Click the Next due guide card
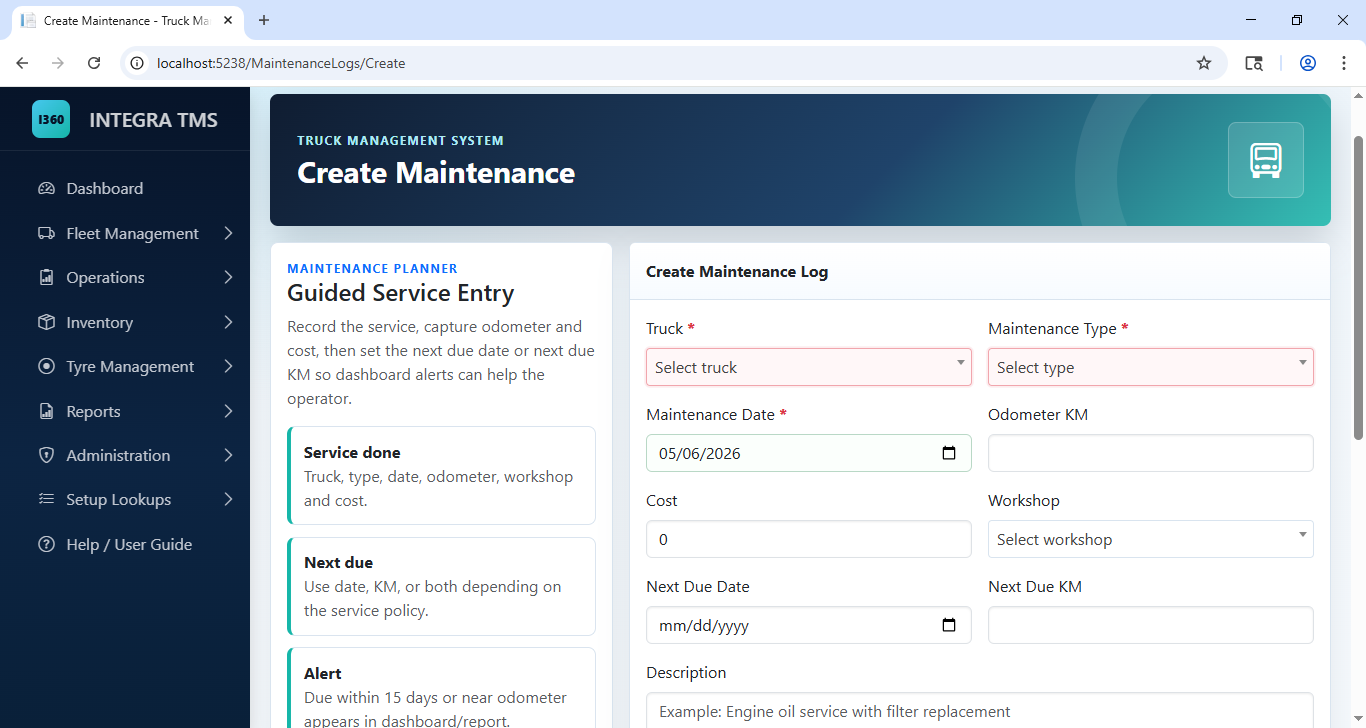This screenshot has width=1366, height=728. (x=441, y=586)
